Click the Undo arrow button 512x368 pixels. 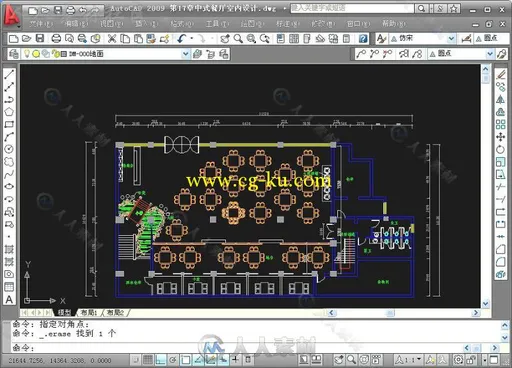181,39
